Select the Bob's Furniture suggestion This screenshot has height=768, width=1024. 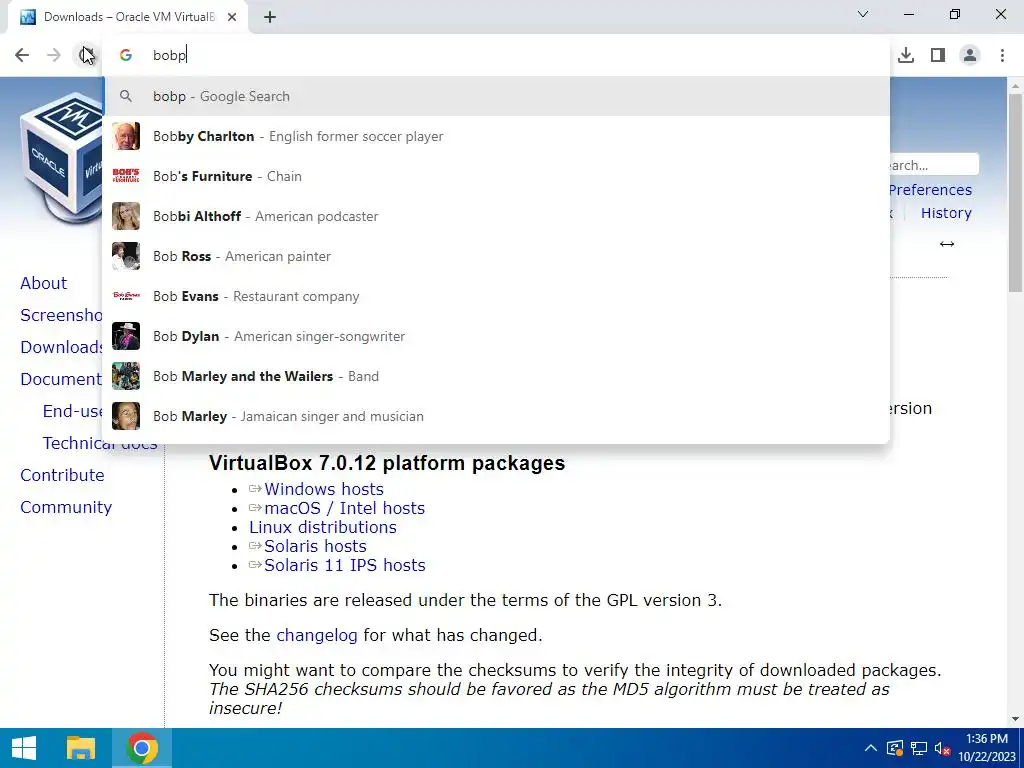[x=496, y=176]
